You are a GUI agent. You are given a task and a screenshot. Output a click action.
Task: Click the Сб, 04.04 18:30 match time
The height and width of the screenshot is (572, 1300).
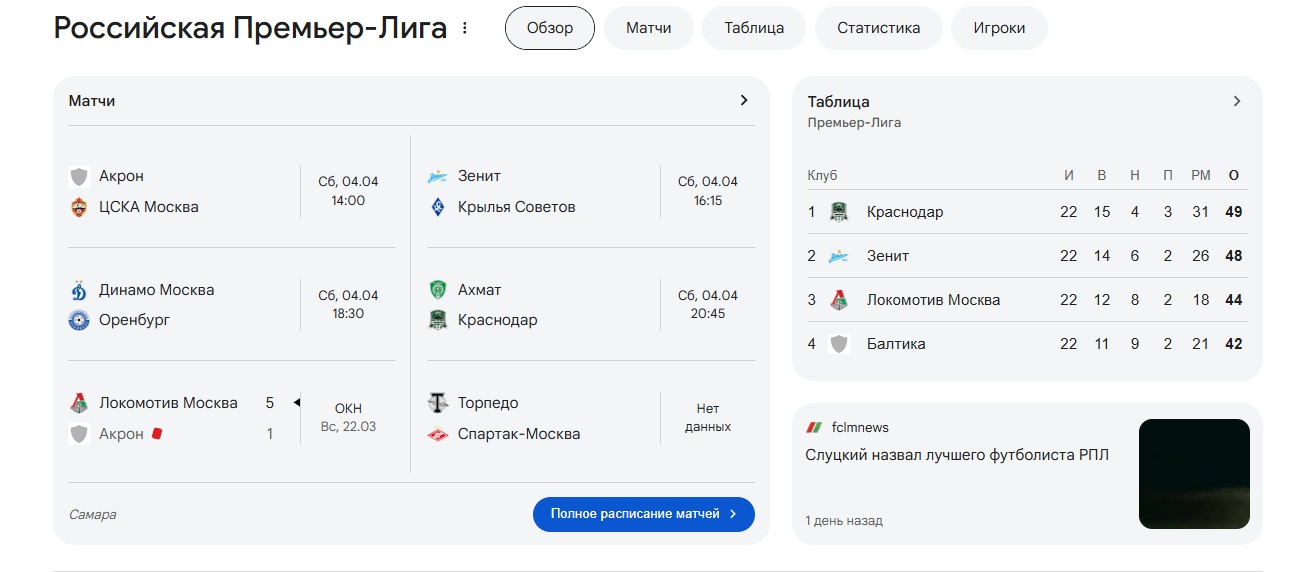click(x=348, y=304)
